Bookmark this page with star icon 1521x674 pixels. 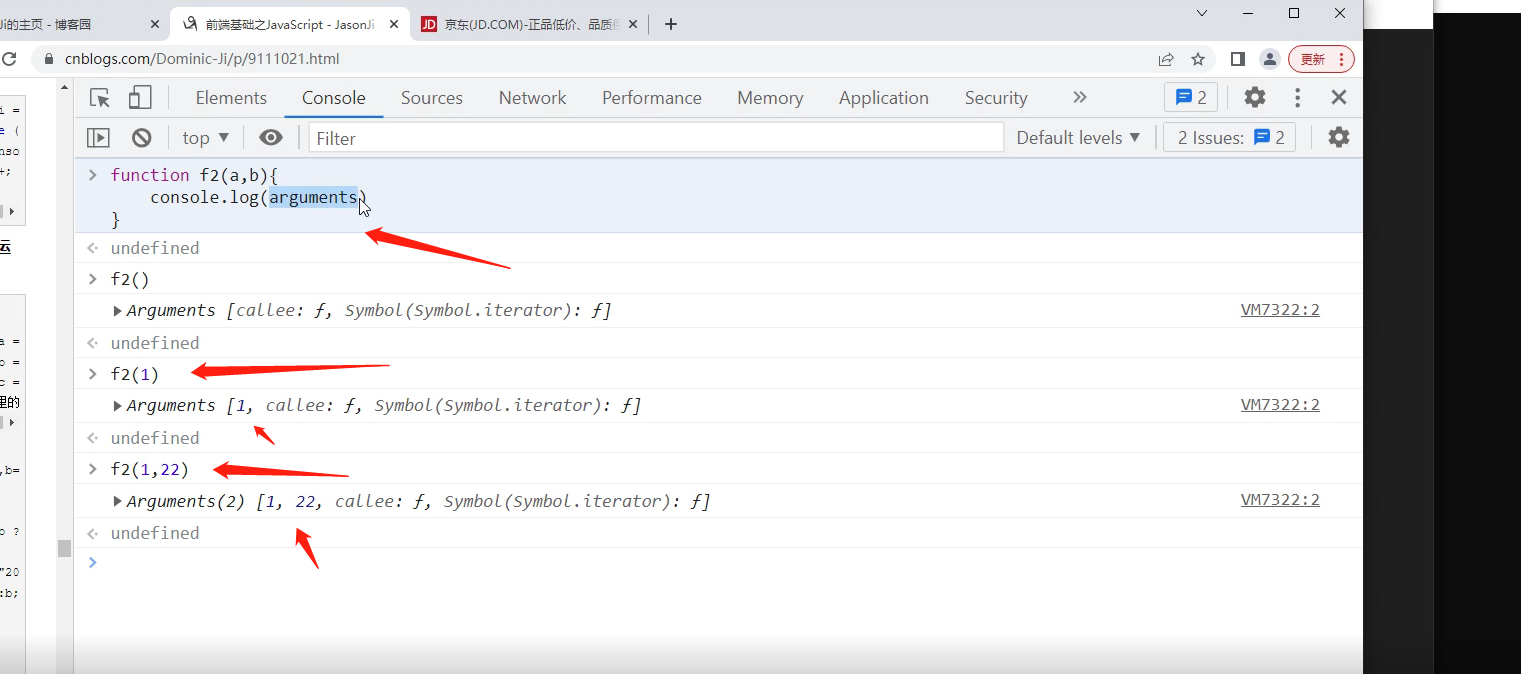pos(1198,59)
